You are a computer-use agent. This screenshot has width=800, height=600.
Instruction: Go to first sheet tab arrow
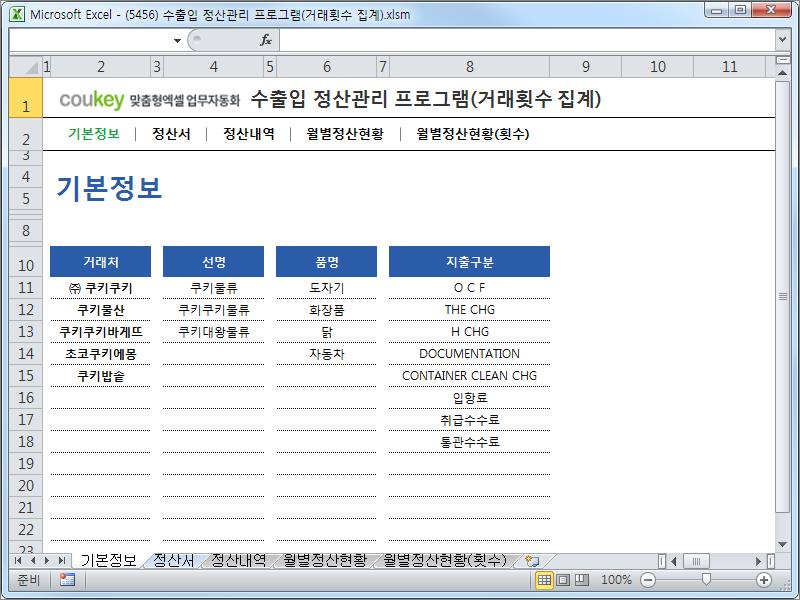point(18,561)
